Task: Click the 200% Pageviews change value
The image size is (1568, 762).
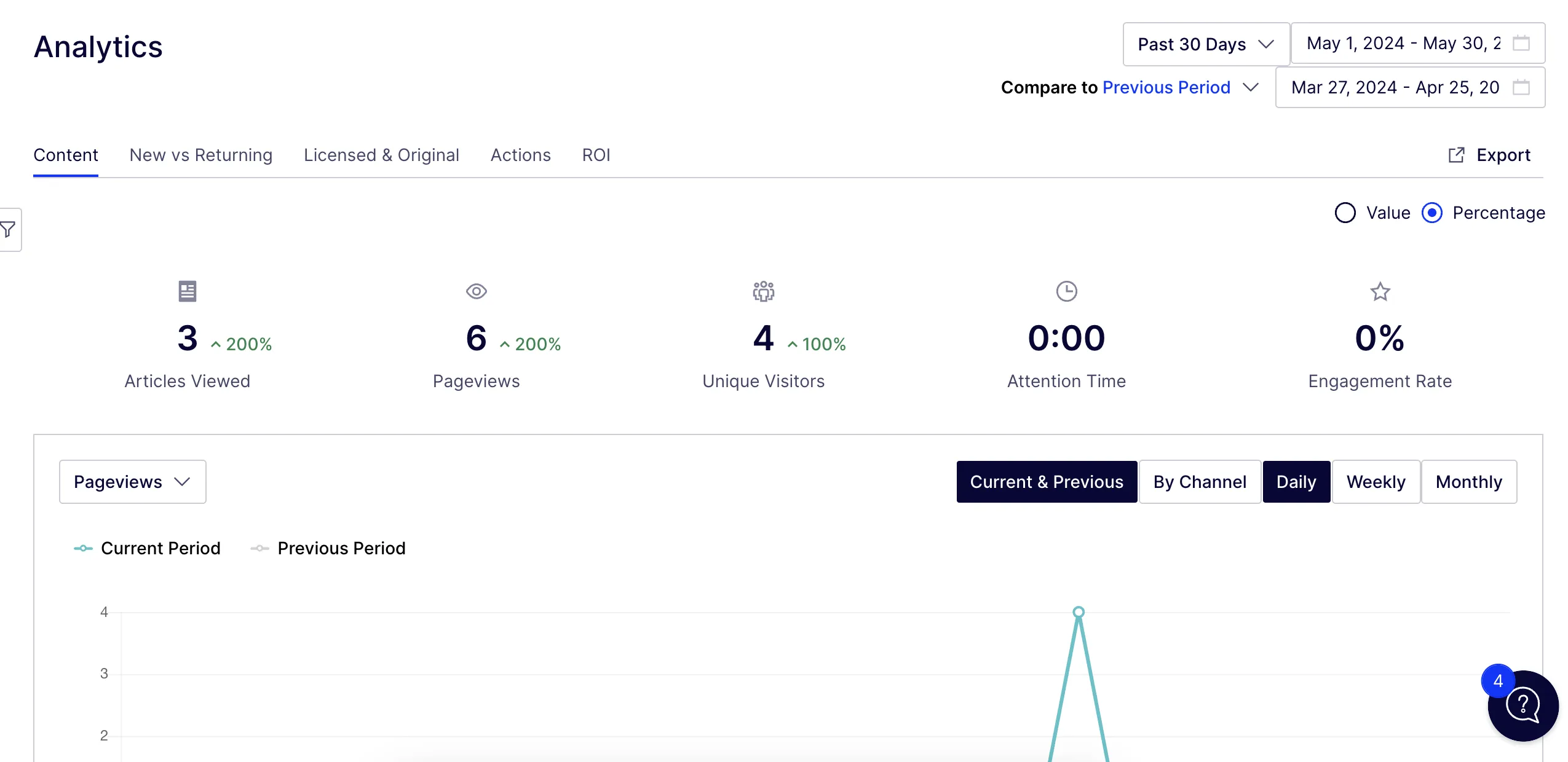Action: [531, 344]
